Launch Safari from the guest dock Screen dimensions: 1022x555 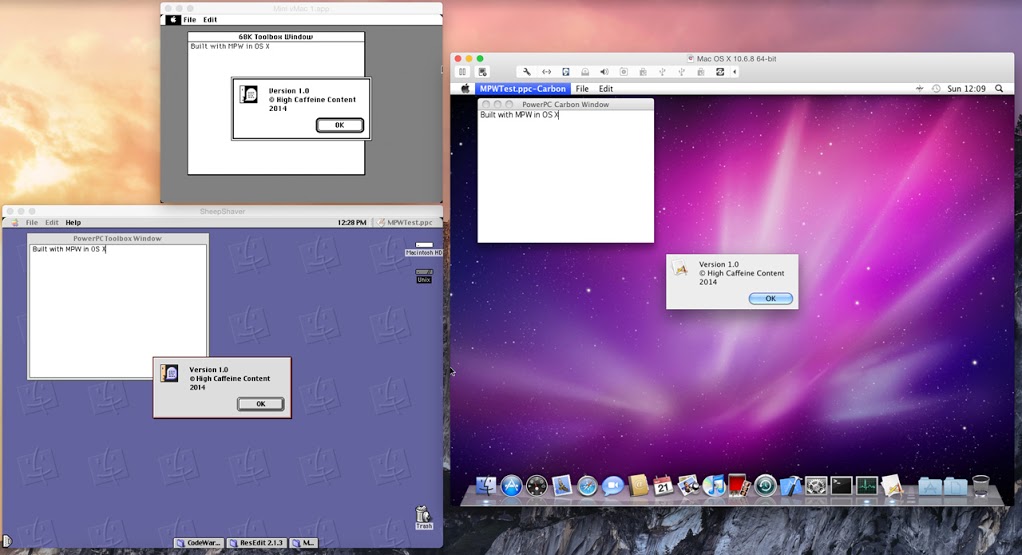587,486
